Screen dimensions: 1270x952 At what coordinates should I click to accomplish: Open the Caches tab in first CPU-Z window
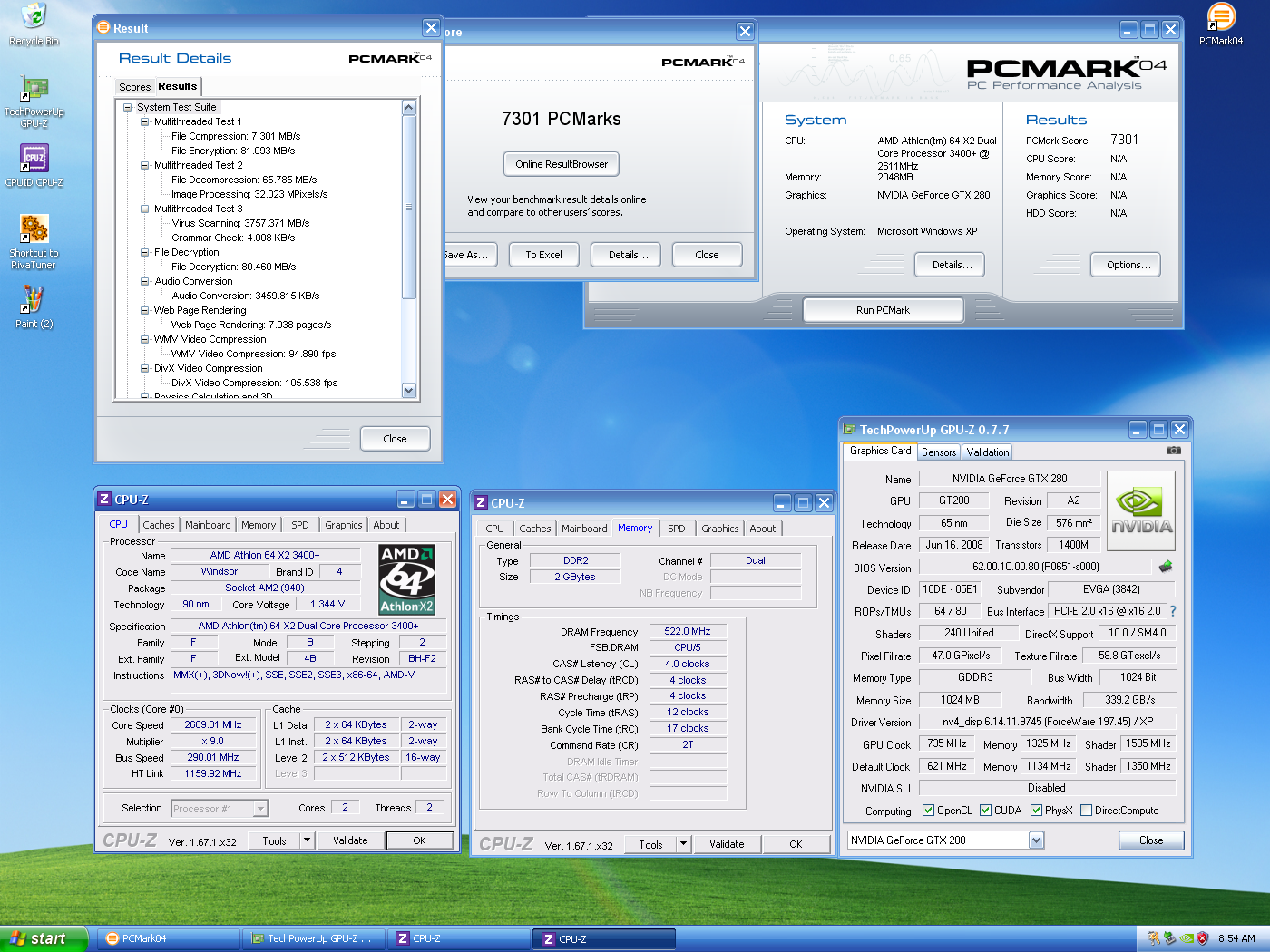(158, 525)
